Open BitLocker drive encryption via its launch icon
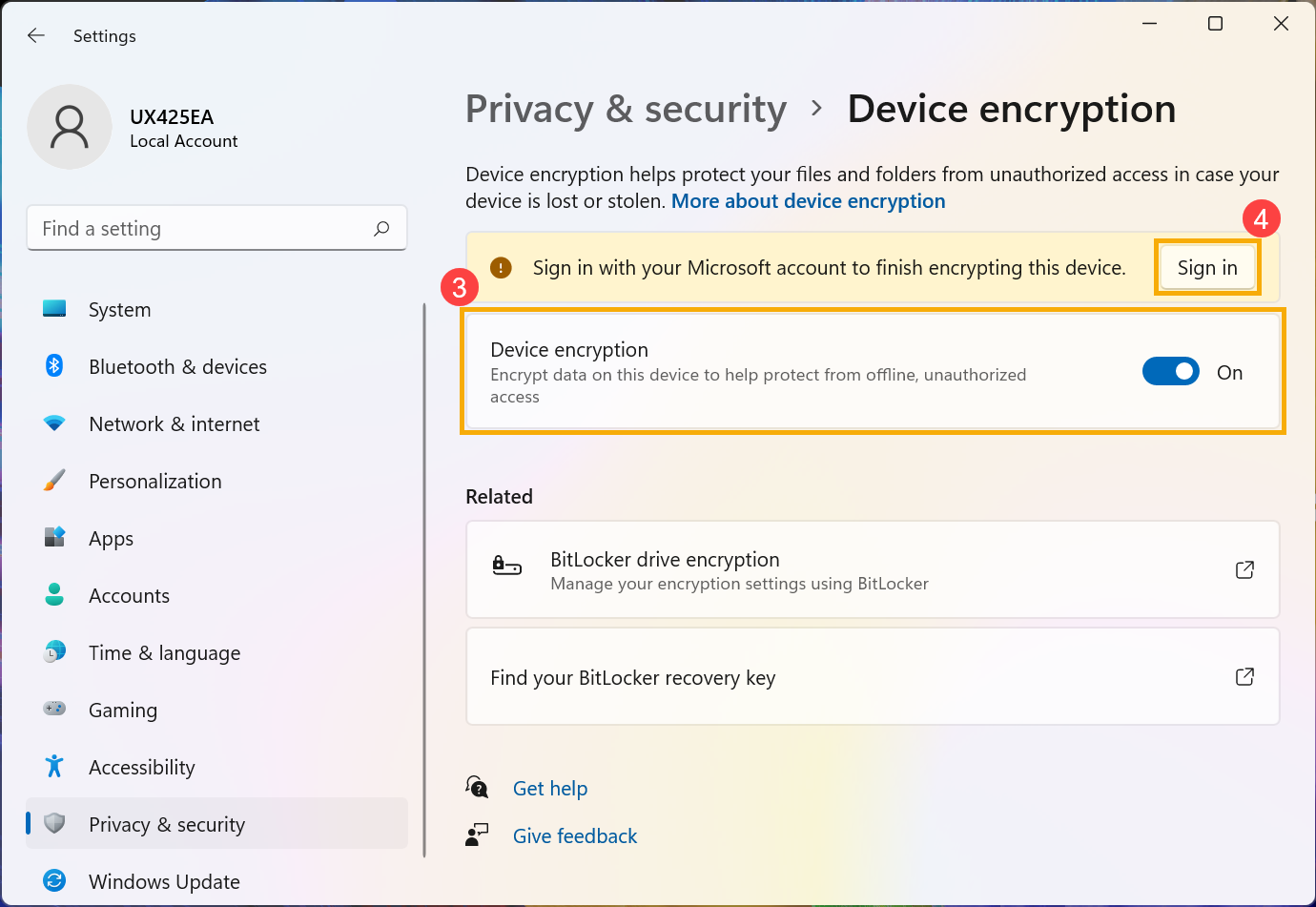The image size is (1316, 907). tap(1244, 569)
